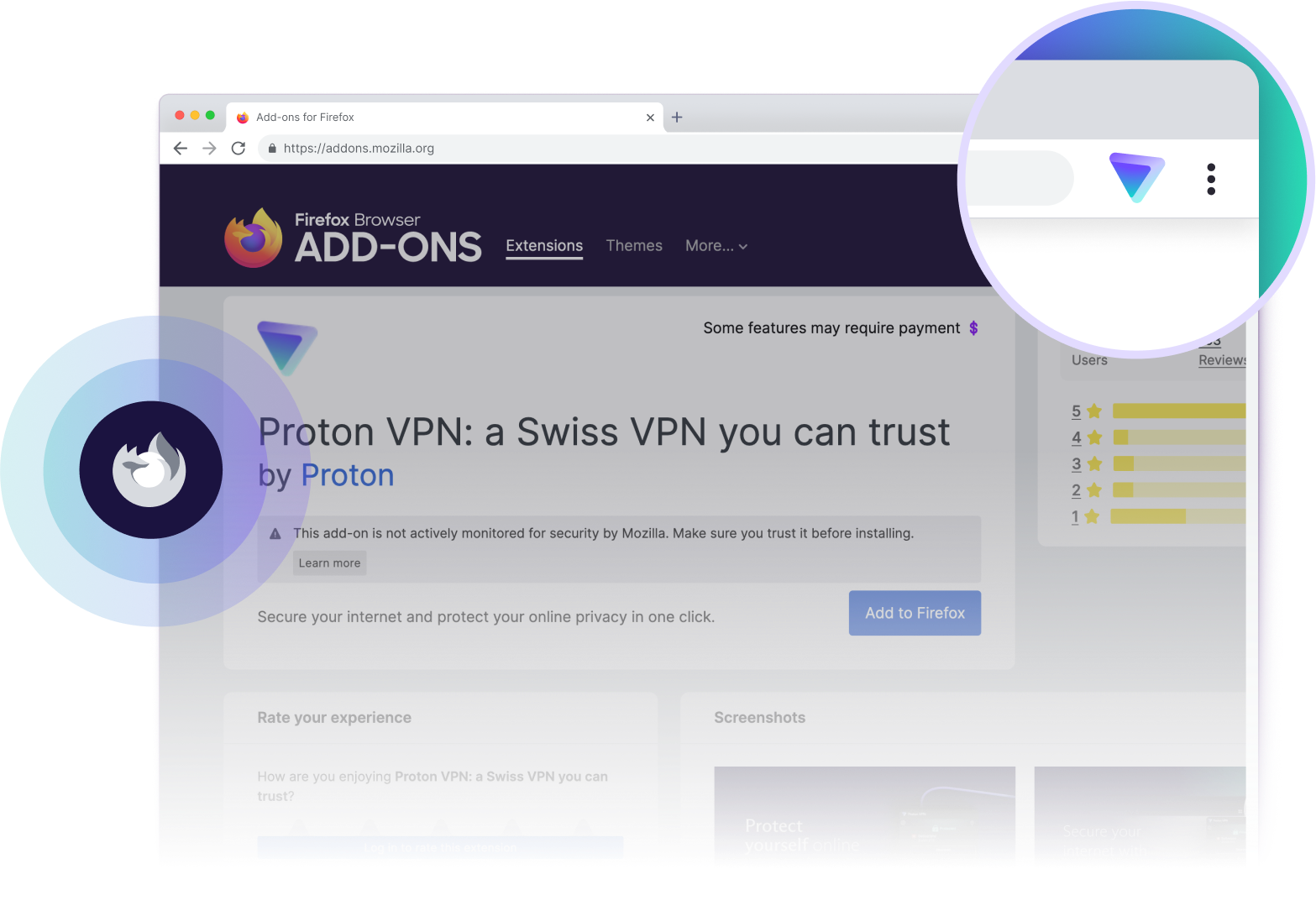The image size is (1316, 916).
Task: Open a new tab with the plus icon
Action: 677,118
